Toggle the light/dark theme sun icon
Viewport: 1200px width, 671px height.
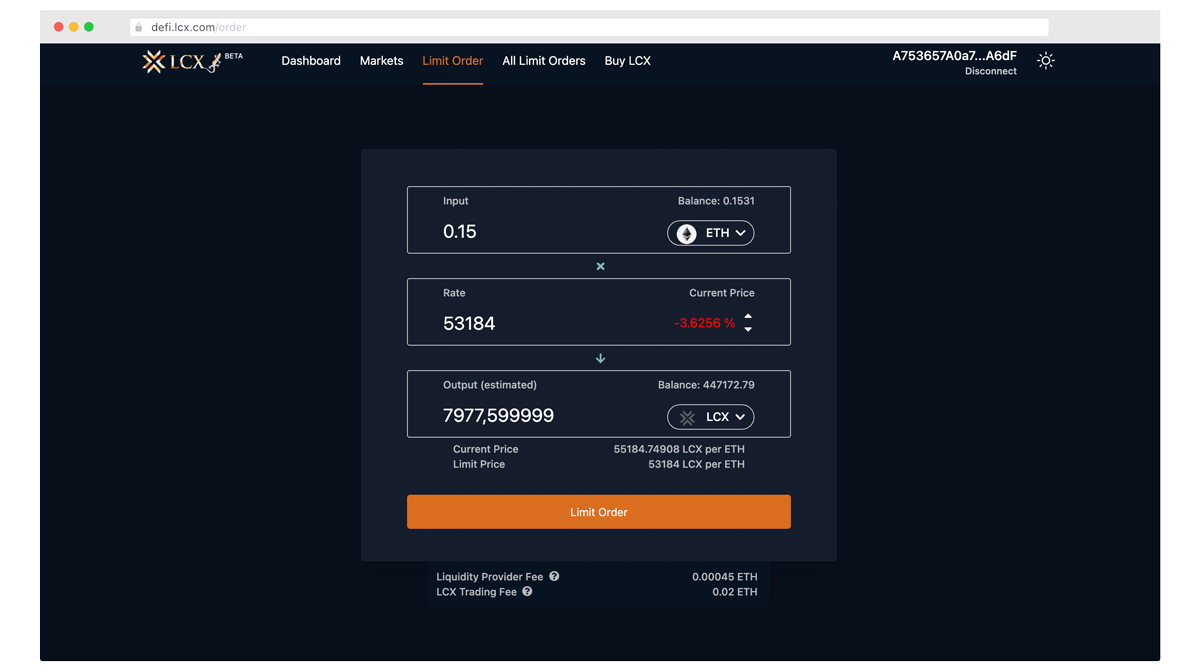coord(1046,61)
